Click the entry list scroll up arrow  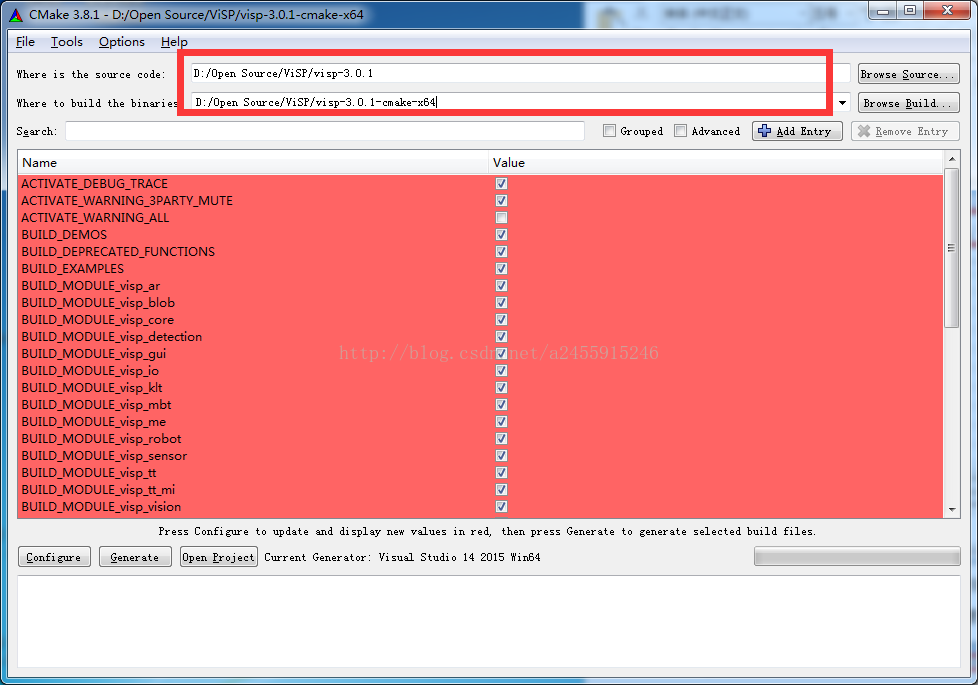(x=952, y=159)
